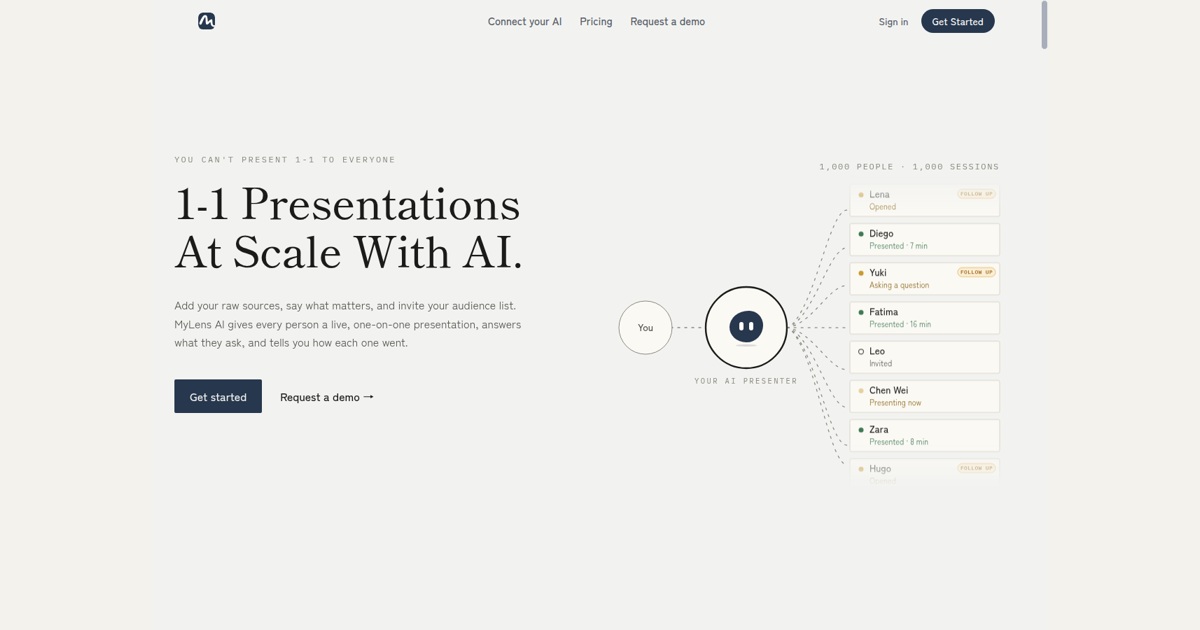The image size is (1200, 630).
Task: Click the "Presented · 16 min" status text
Action: click(900, 324)
